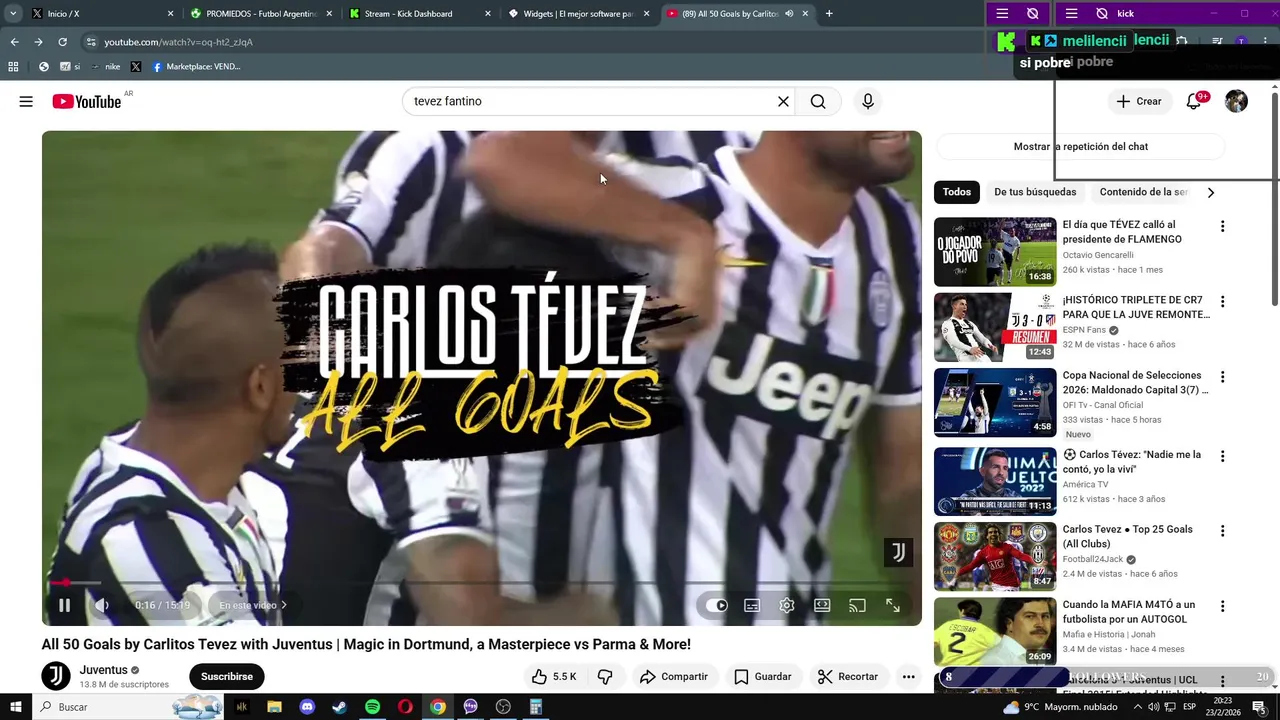Screen dimensions: 1280x720
Task: Click Recortar clip button
Action: click(848, 677)
